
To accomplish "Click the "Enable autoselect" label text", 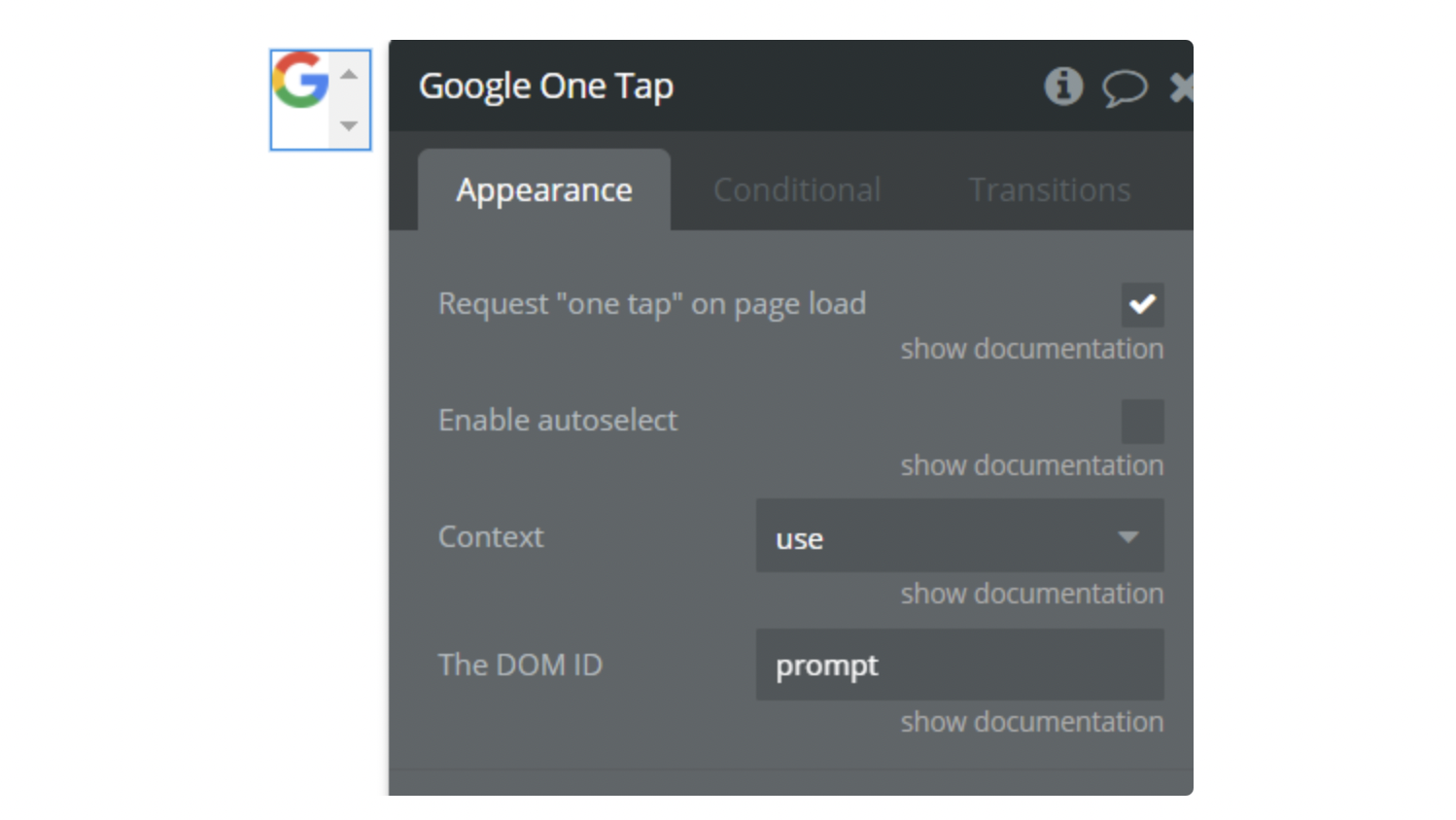I will coord(558,421).
